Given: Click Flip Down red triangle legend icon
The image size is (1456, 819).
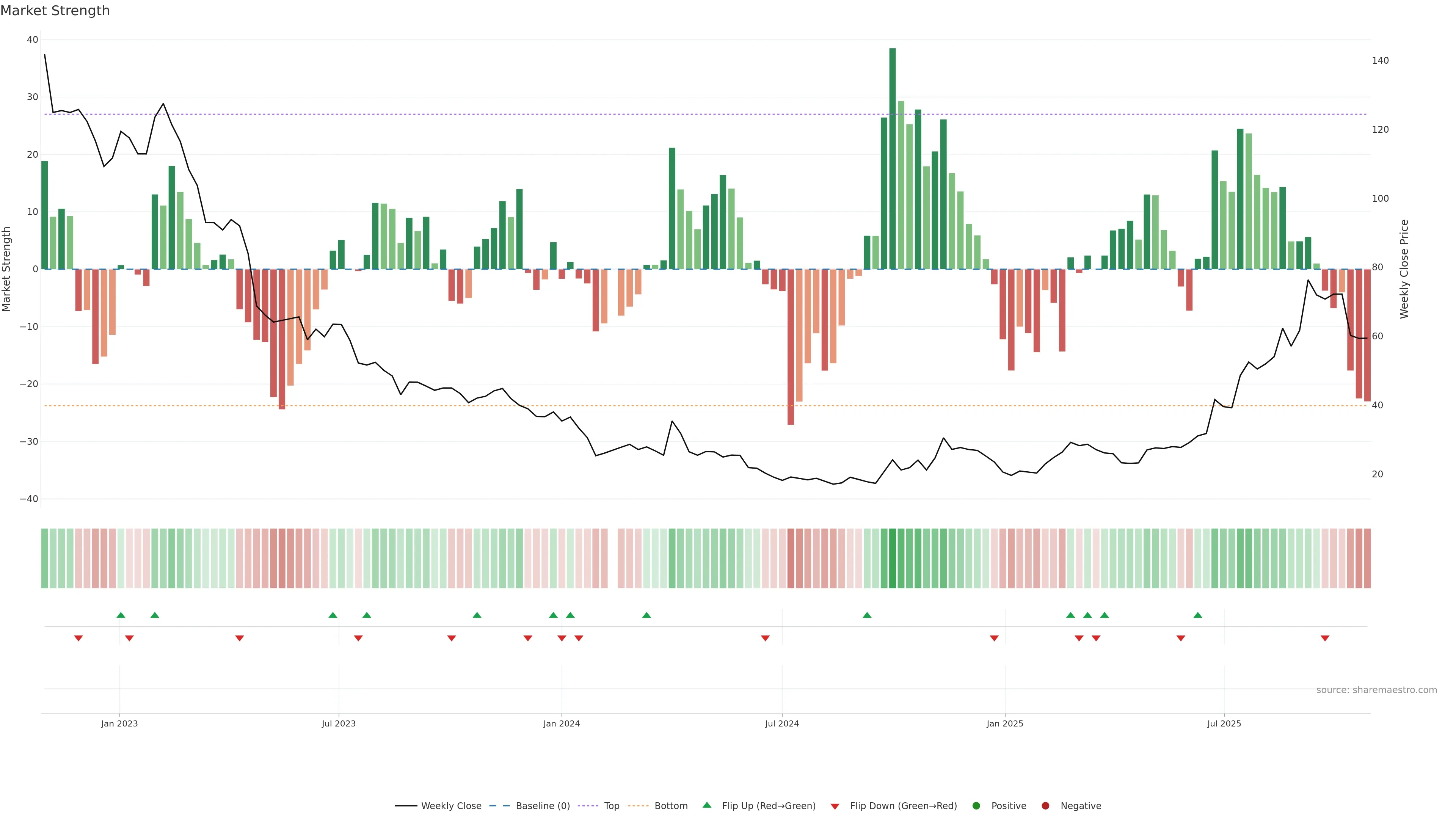Looking at the screenshot, I should (835, 806).
